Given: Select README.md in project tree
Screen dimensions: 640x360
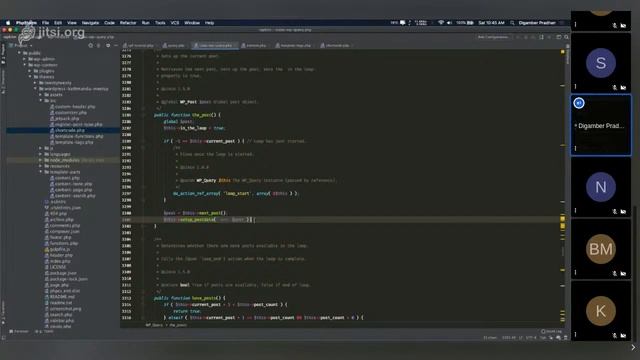Looking at the screenshot, I should [x=60, y=297].
